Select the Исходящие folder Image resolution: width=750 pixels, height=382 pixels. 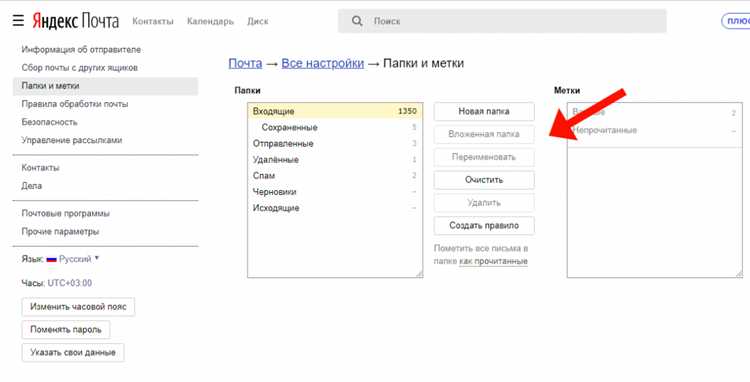click(335, 208)
